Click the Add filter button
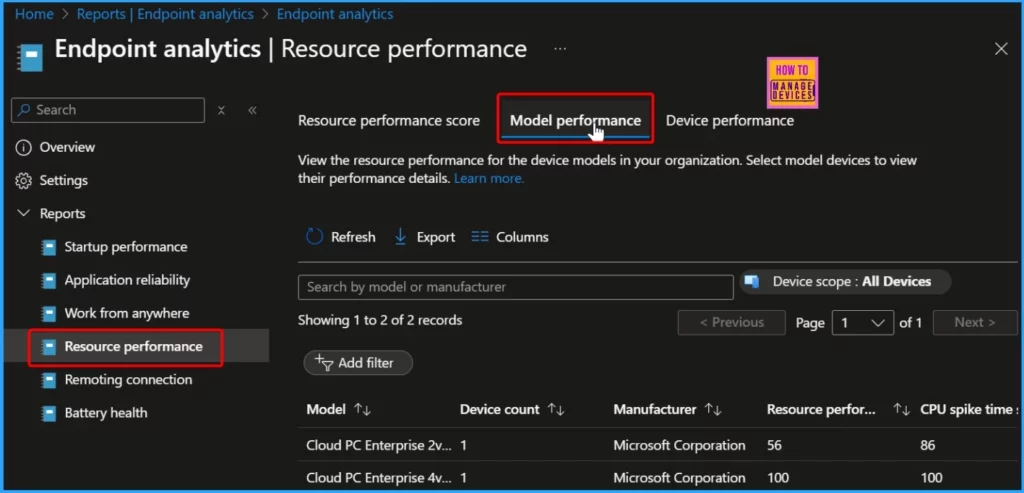This screenshot has height=493, width=1024. [x=358, y=363]
